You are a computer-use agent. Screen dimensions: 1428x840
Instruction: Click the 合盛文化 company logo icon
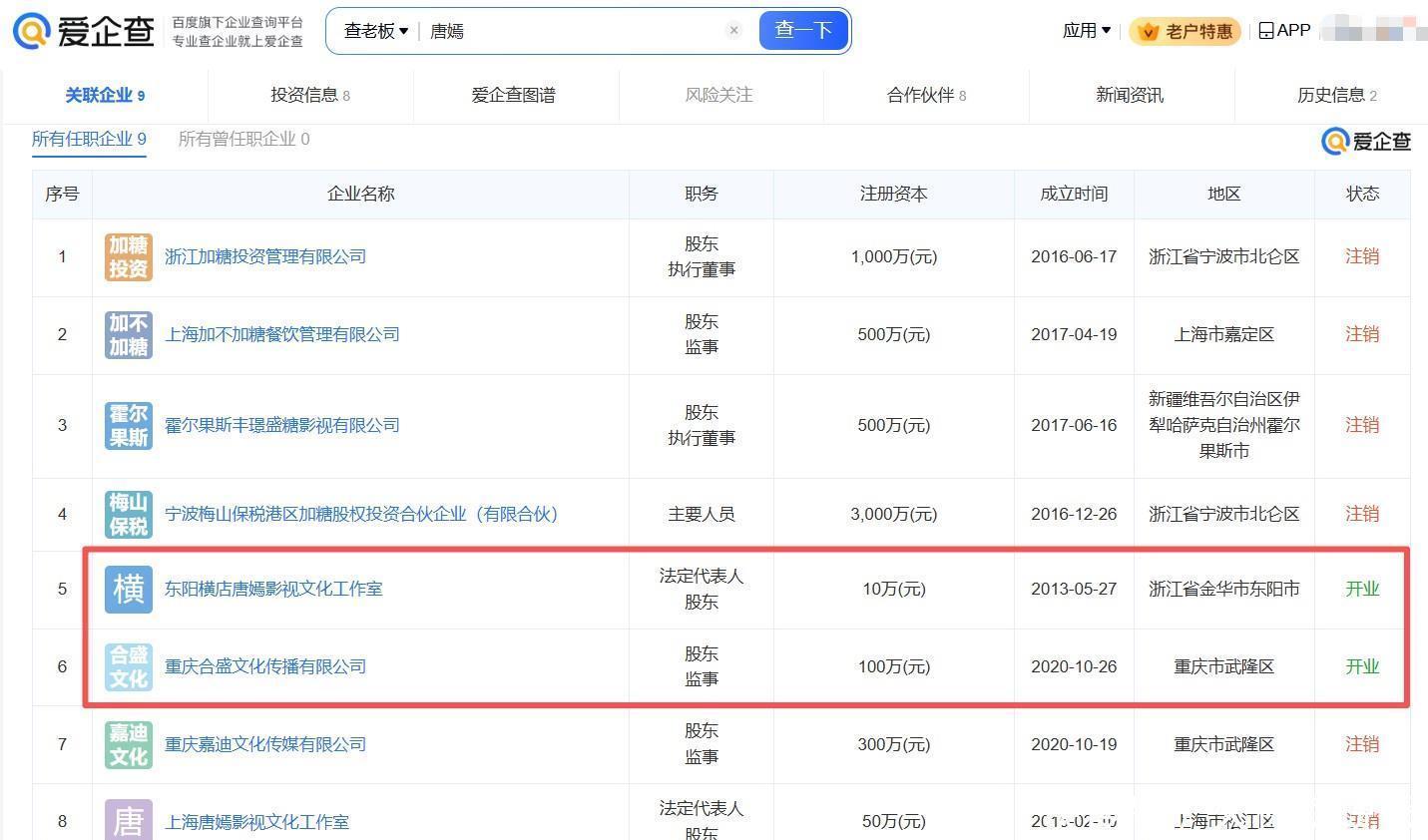point(129,667)
